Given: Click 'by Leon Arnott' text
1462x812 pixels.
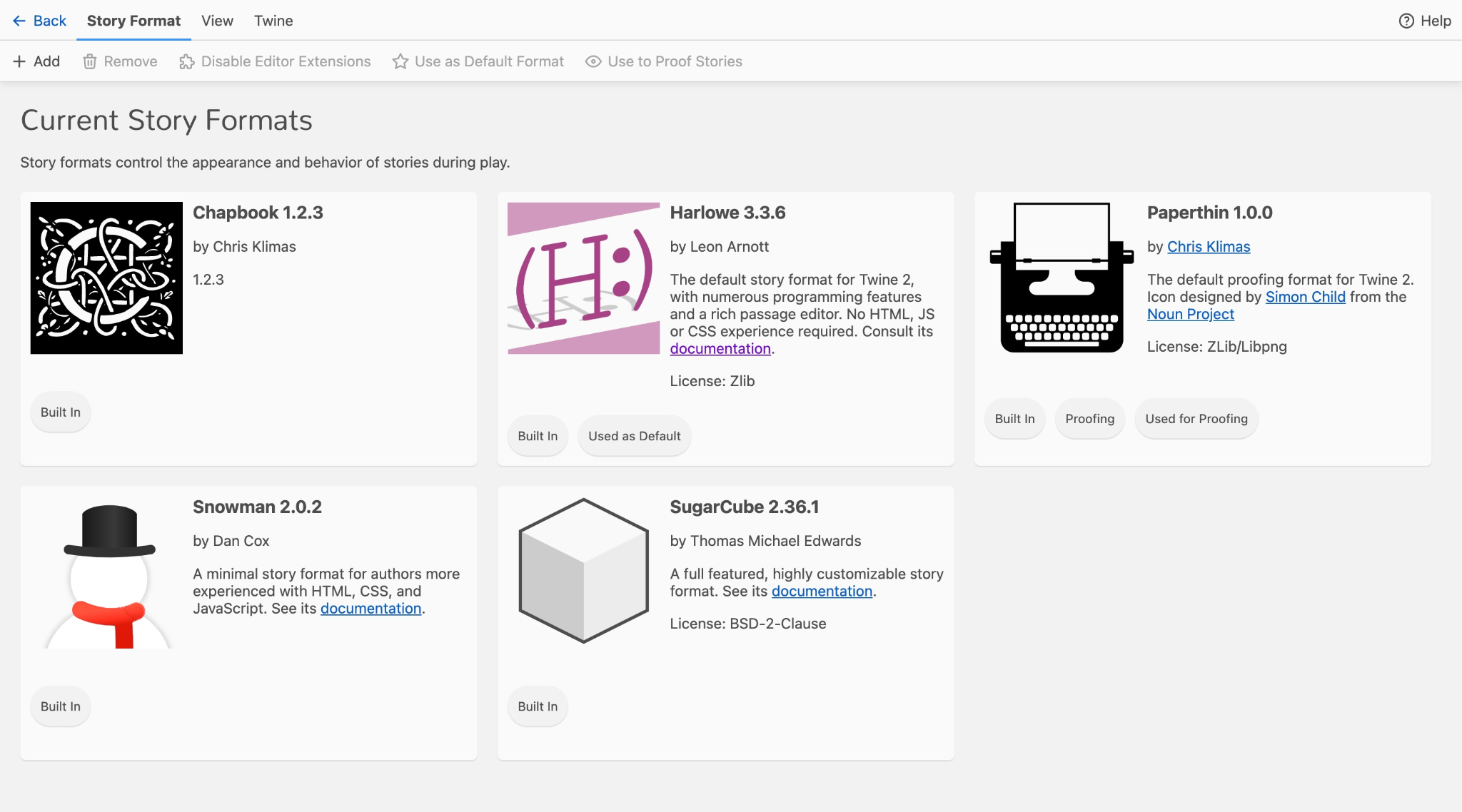Looking at the screenshot, I should pos(719,247).
